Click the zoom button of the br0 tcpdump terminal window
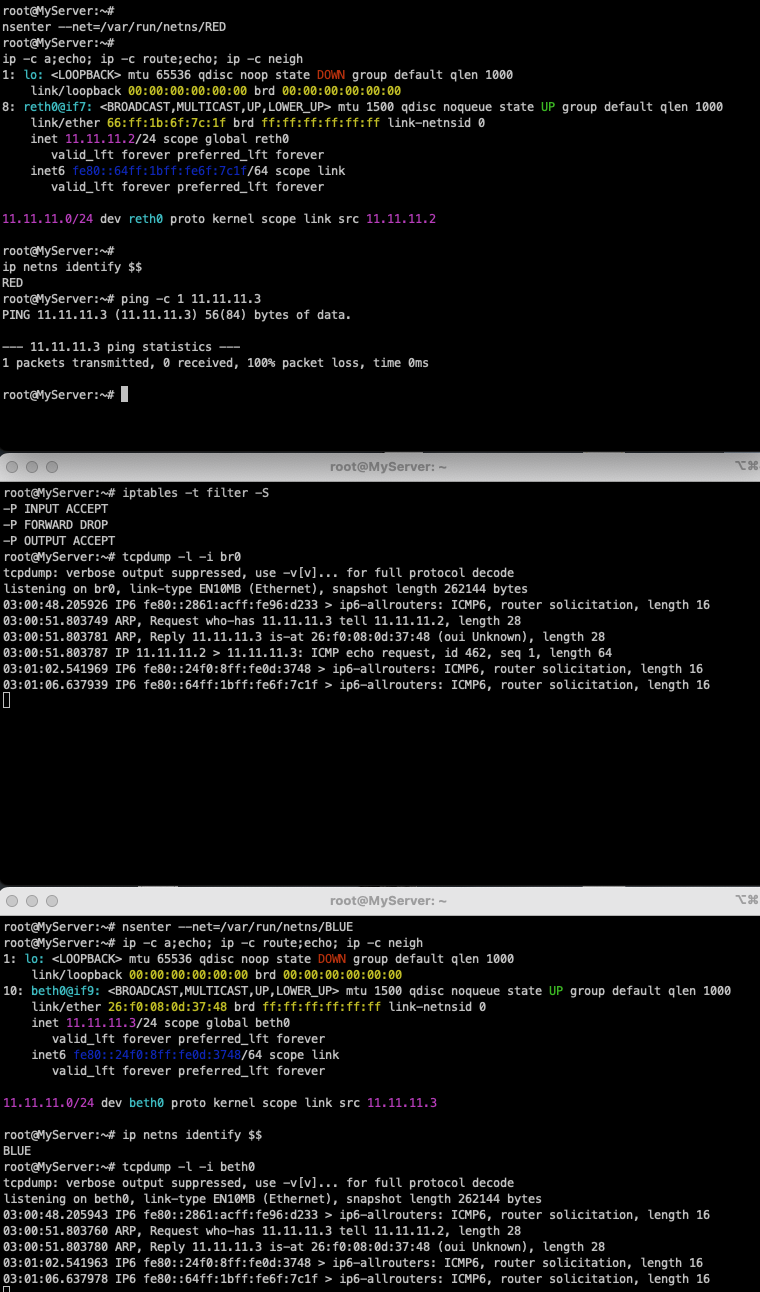This screenshot has height=1292, width=760. 51,467
